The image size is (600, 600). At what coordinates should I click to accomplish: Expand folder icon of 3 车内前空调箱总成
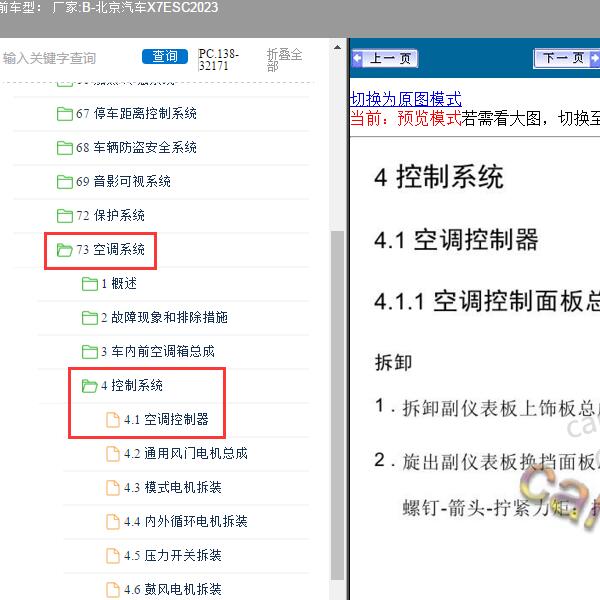[x=90, y=352]
